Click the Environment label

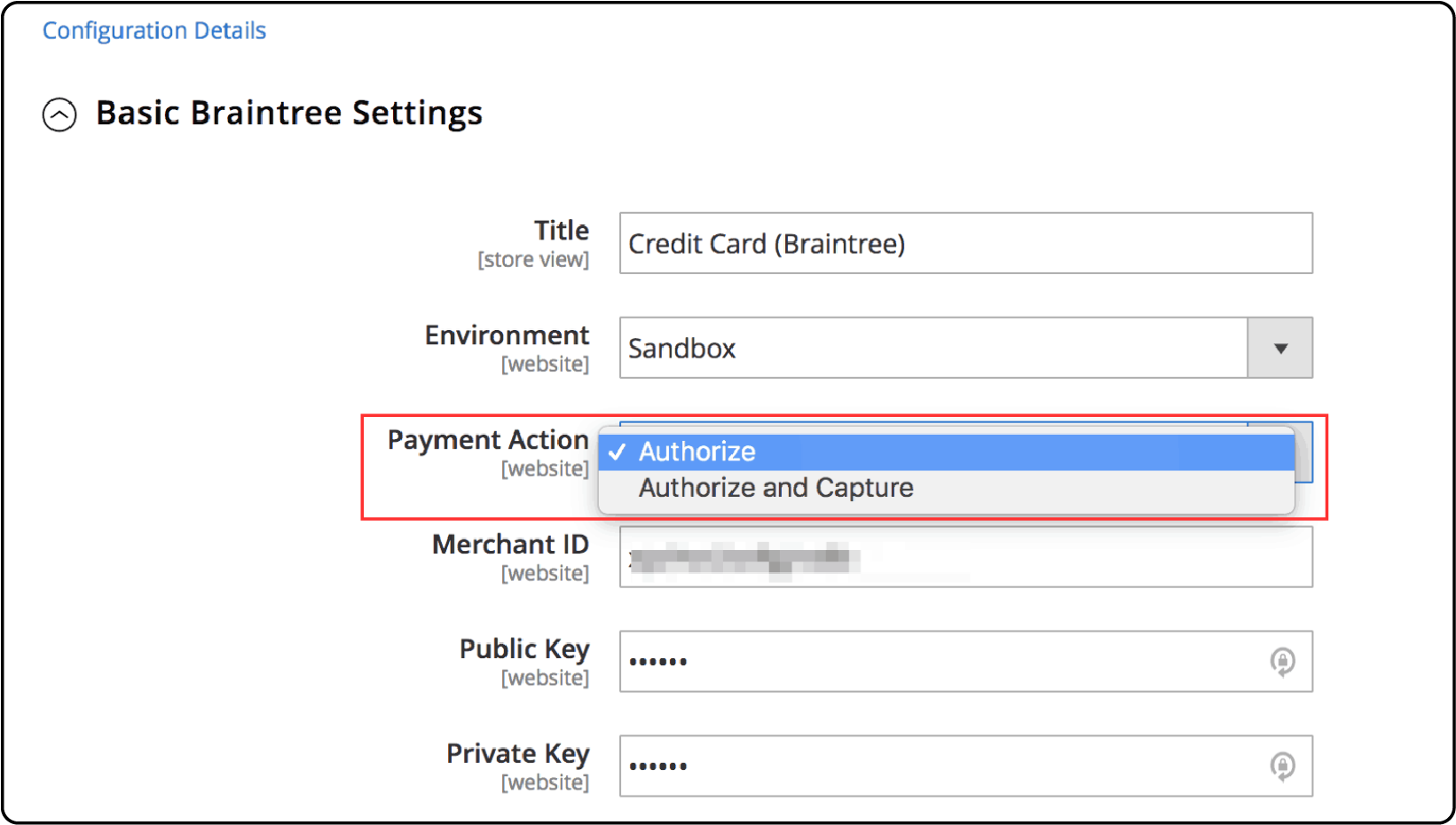coord(507,335)
